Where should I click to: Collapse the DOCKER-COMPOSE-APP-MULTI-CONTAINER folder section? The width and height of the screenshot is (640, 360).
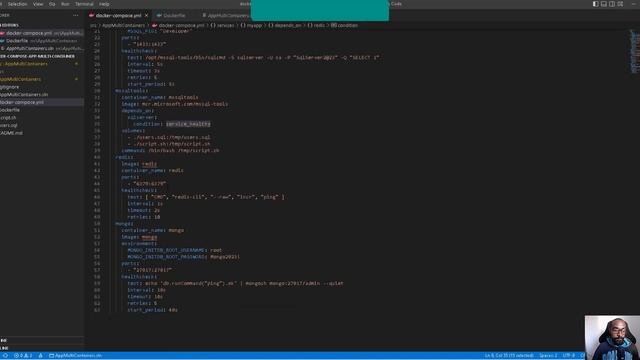coord(42,56)
